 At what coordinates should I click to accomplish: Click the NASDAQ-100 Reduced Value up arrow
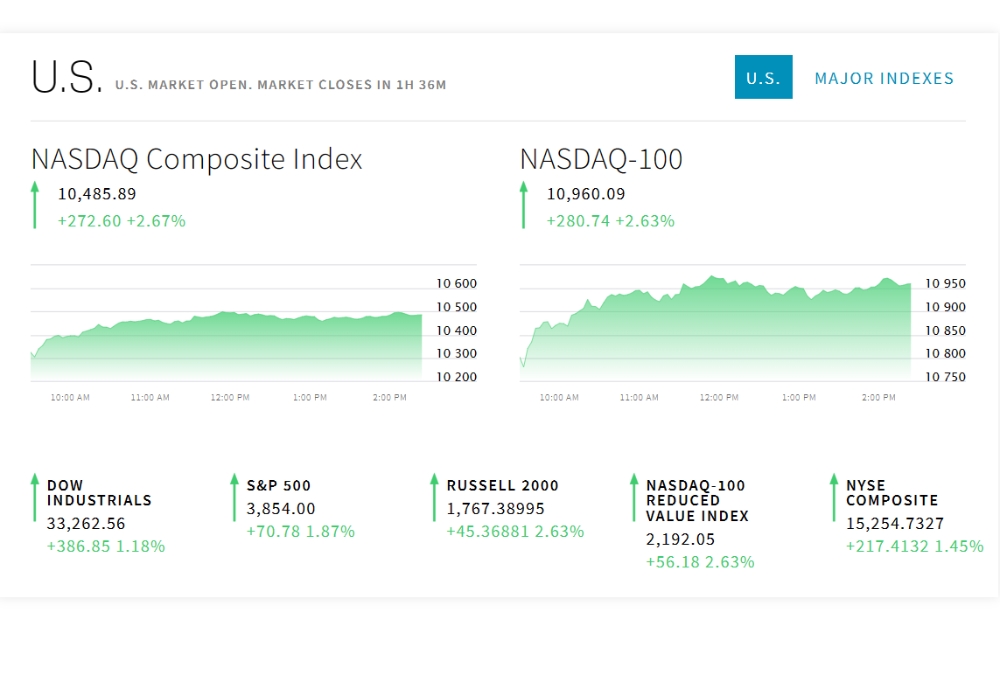pyautogui.click(x=635, y=498)
